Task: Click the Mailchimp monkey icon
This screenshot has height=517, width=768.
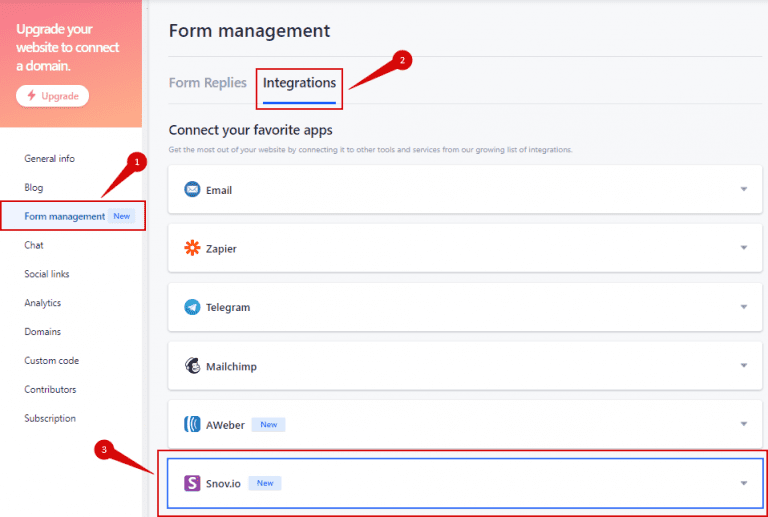Action: tap(192, 366)
